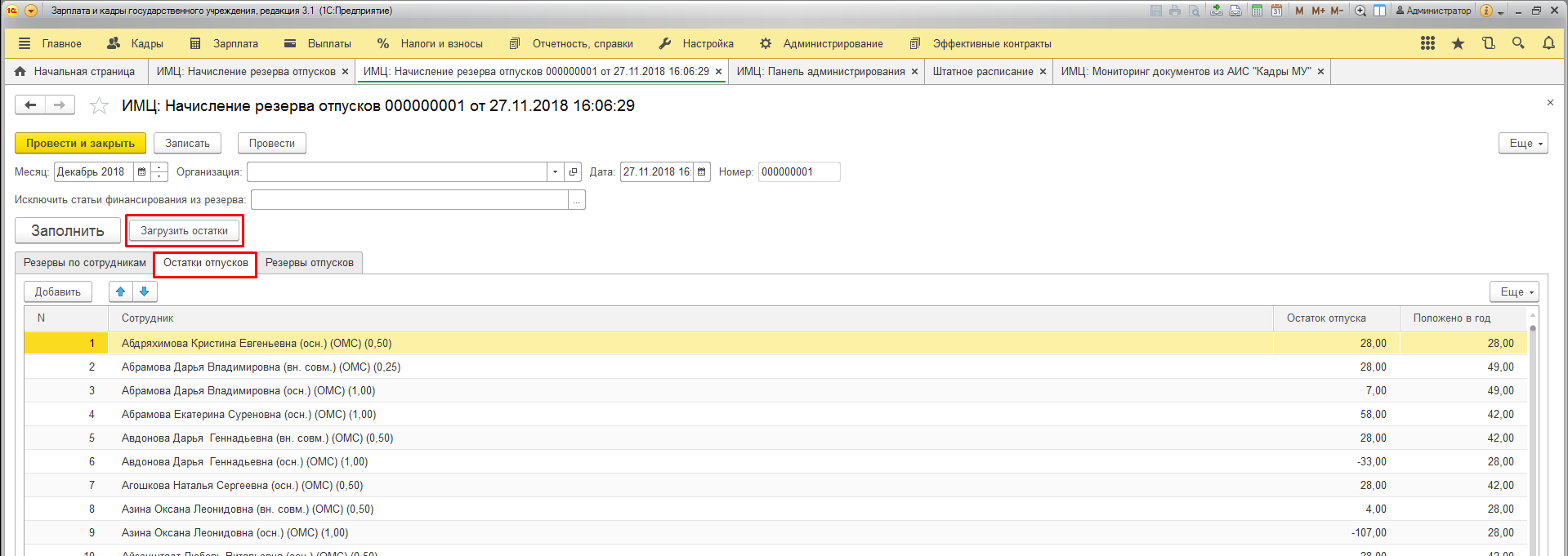Add document to favorites with star
The width and height of the screenshot is (1568, 556).
click(99, 105)
